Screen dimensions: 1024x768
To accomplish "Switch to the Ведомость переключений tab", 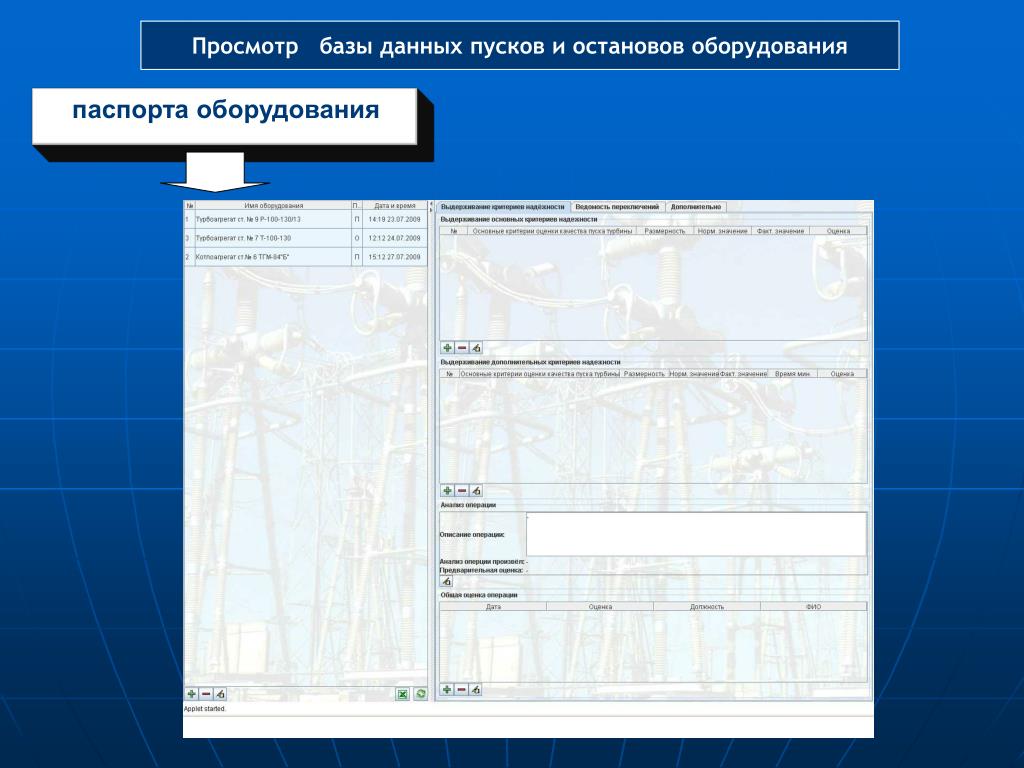I will click(x=617, y=206).
